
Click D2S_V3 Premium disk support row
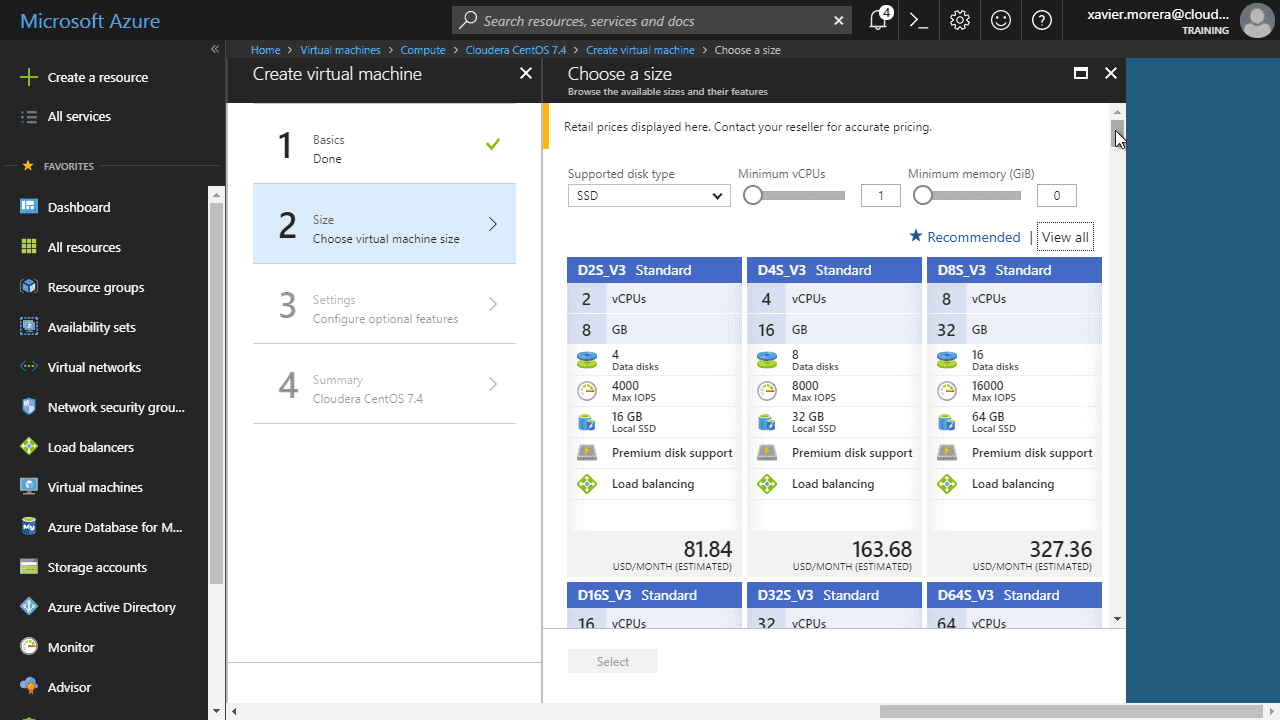654,453
